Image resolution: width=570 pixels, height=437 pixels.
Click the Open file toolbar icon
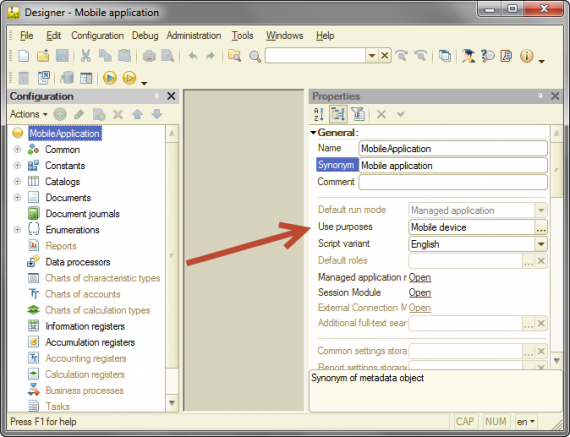(43, 56)
